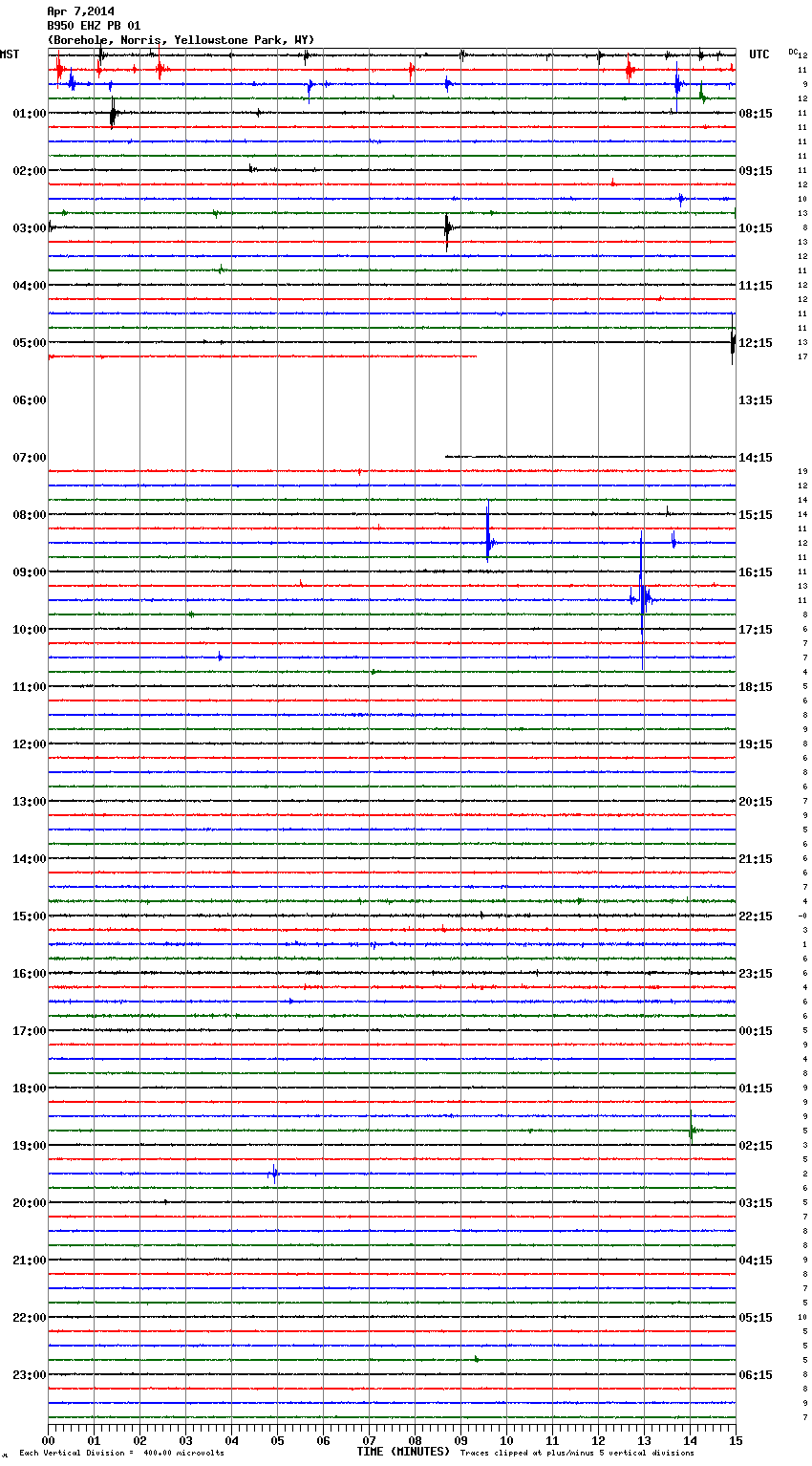
Task: Click the '09:00' MST time label
Action: click(x=30, y=572)
